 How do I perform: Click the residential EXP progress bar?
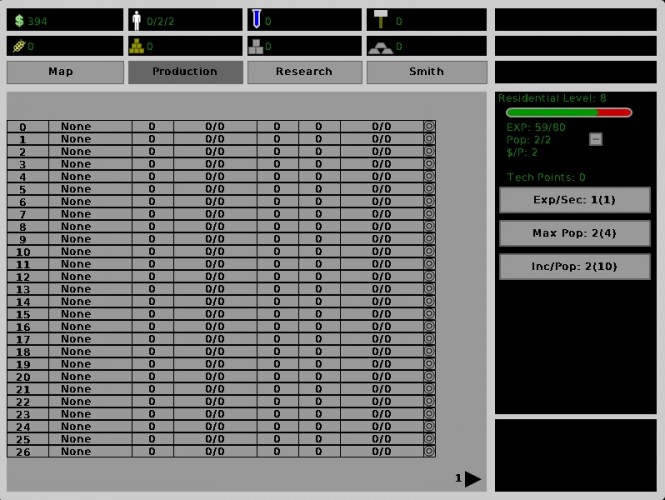point(569,112)
